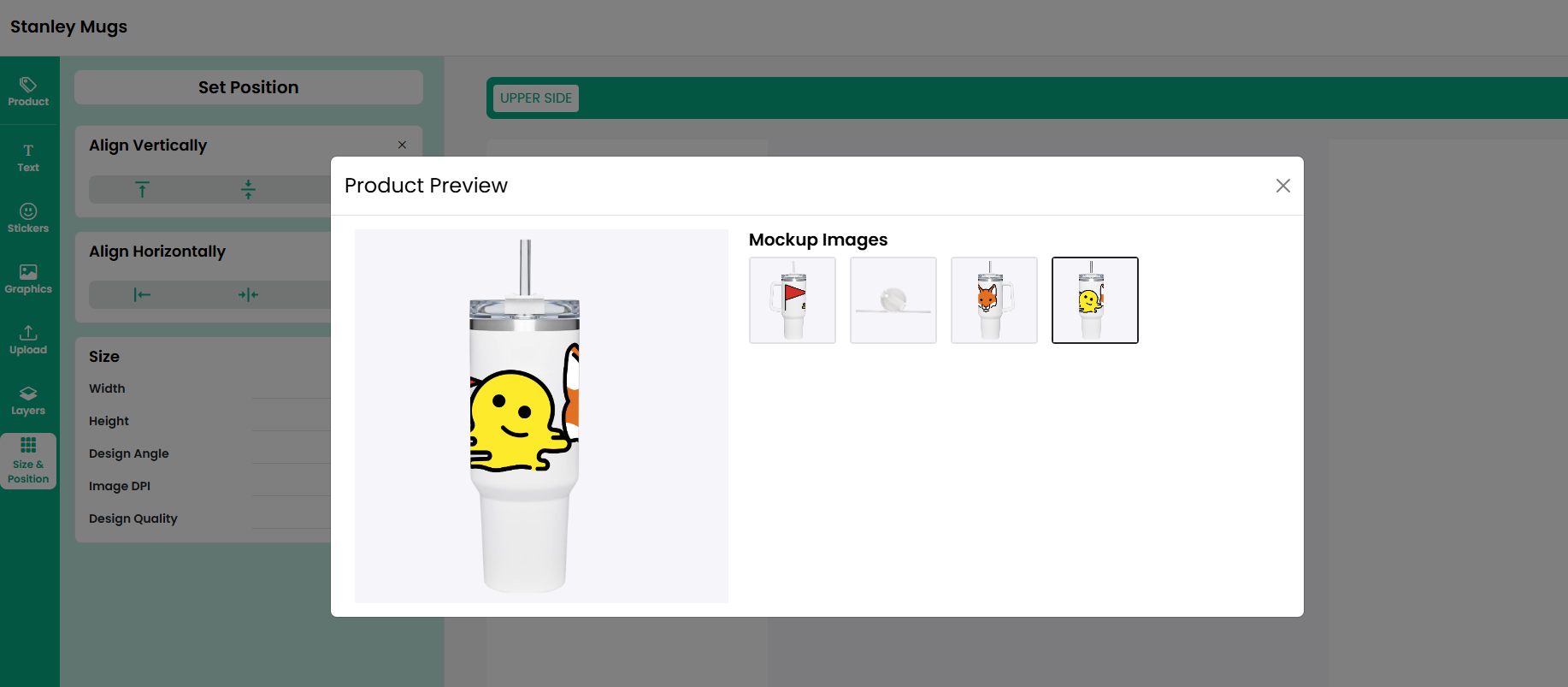Viewport: 1568px width, 687px height.
Task: Open the Stickers panel
Action: 28,218
